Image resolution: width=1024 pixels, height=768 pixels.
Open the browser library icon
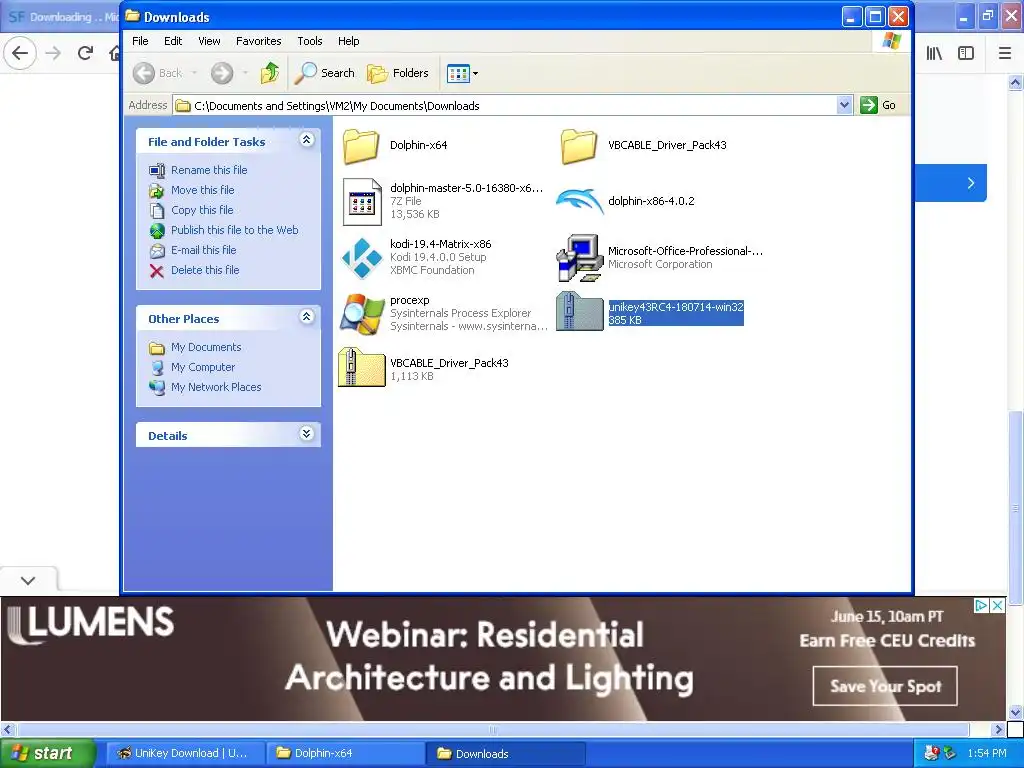coord(934,53)
